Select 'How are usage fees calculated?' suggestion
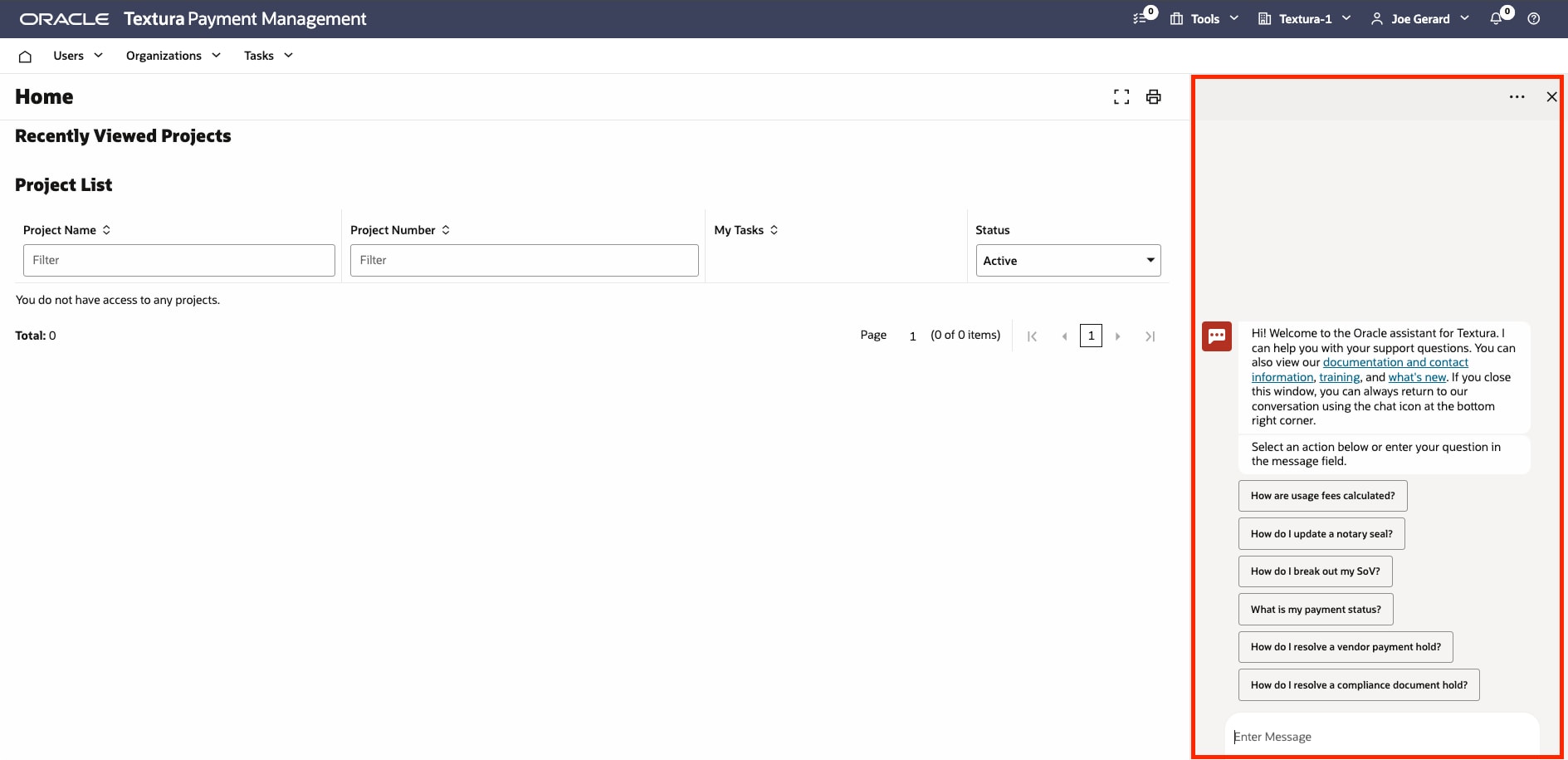This screenshot has width=1568, height=760. (1323, 496)
